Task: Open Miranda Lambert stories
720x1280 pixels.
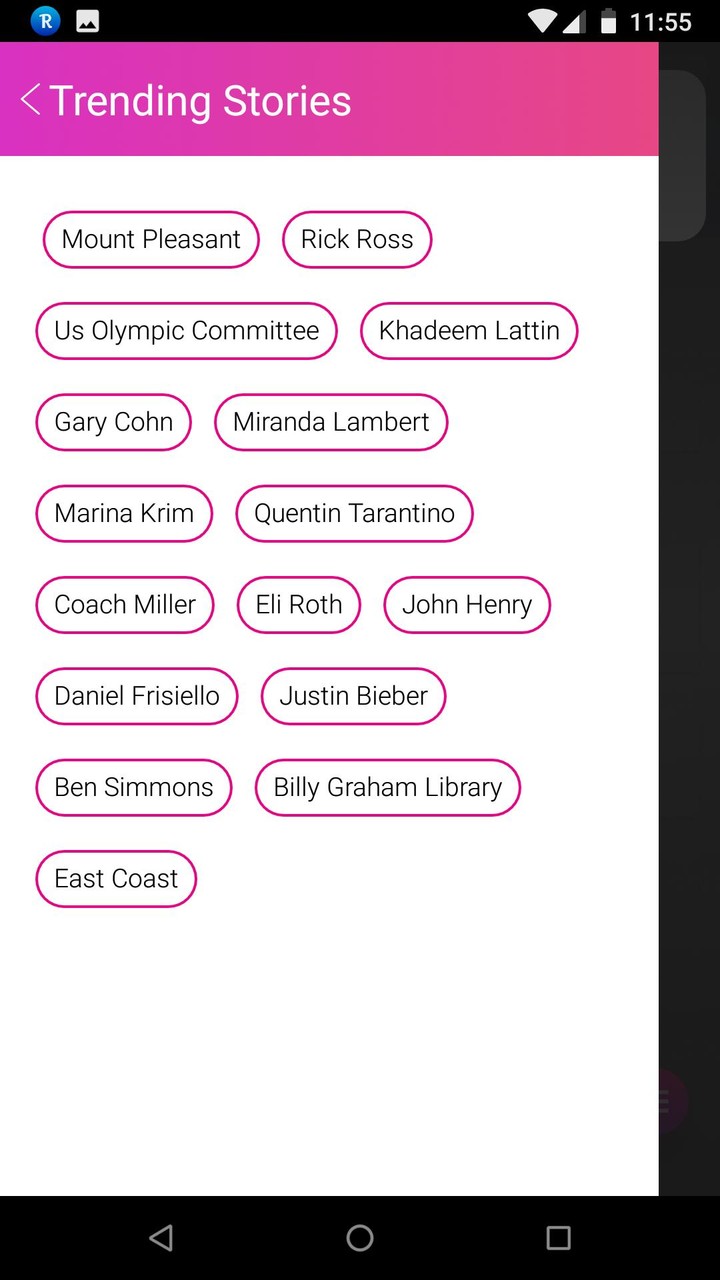Action: tap(331, 422)
